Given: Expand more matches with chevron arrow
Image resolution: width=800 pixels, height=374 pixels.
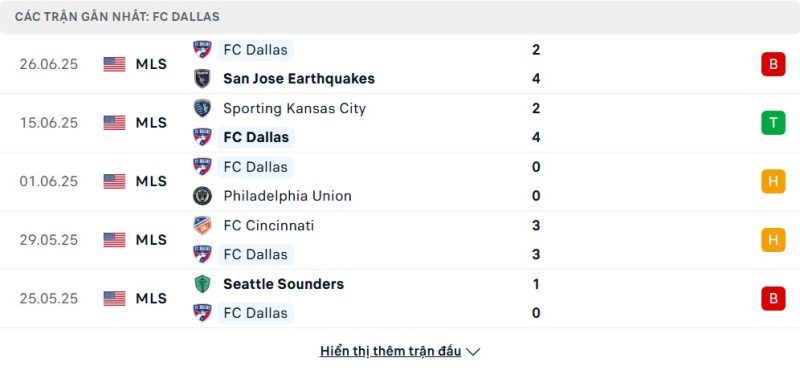Looking at the screenshot, I should pos(473,352).
